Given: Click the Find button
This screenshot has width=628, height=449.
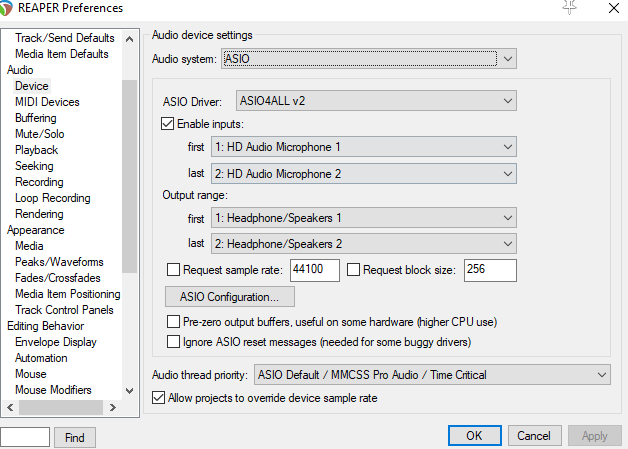Looking at the screenshot, I should [x=75, y=437].
